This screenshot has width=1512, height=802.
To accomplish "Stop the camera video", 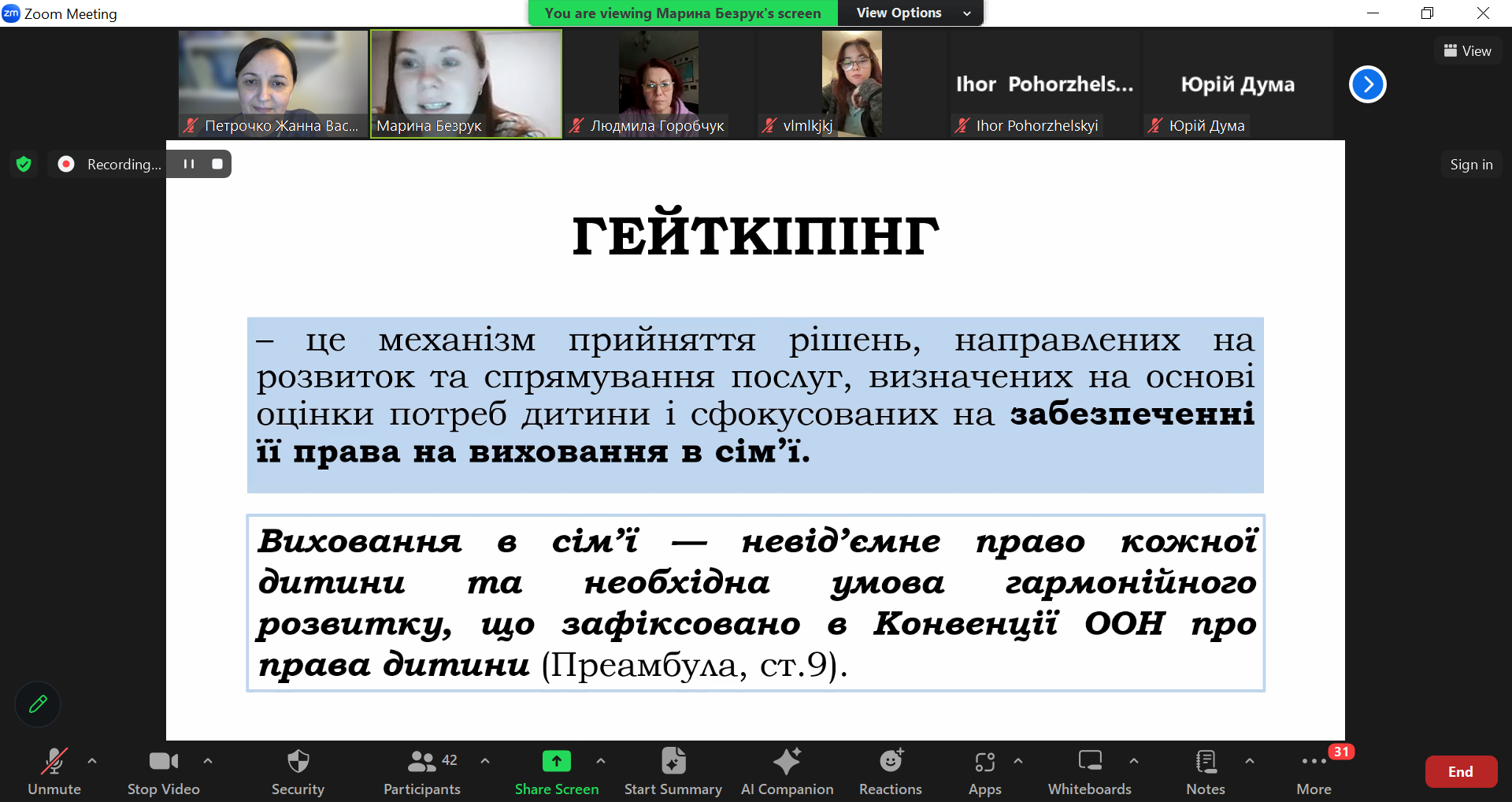I will [163, 771].
